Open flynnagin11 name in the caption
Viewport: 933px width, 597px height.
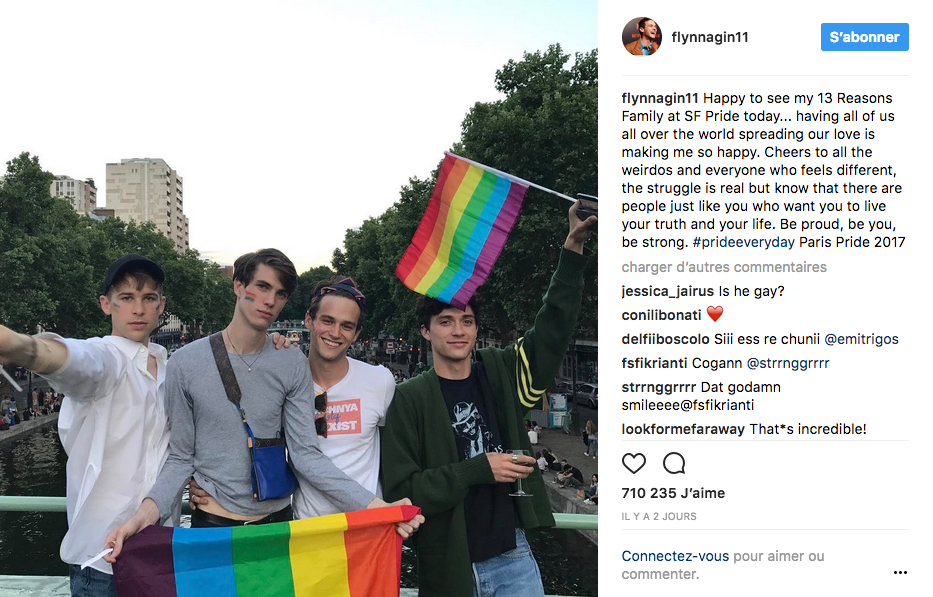(x=660, y=98)
